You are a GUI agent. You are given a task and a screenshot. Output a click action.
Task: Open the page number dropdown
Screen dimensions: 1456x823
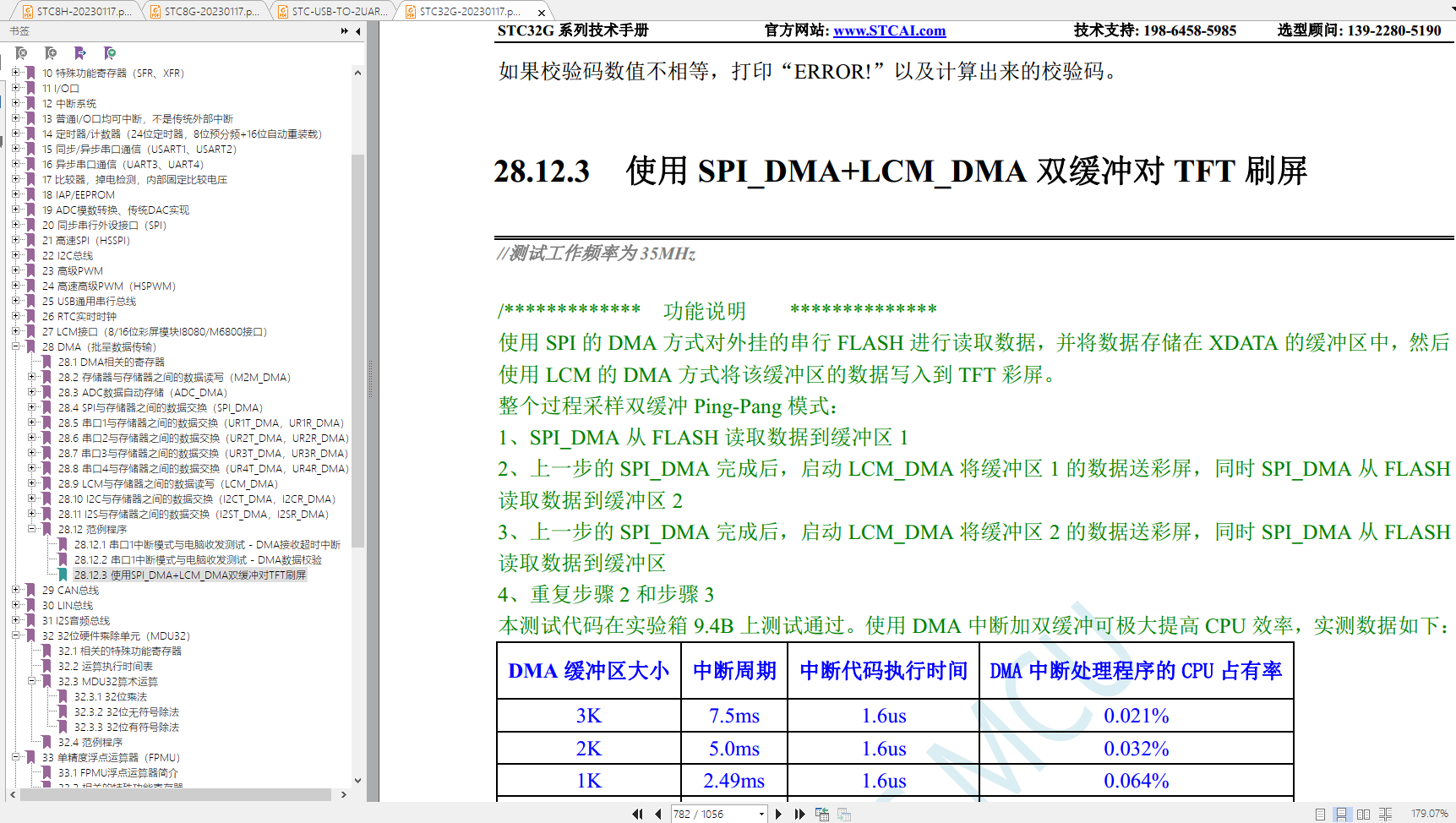tap(761, 815)
